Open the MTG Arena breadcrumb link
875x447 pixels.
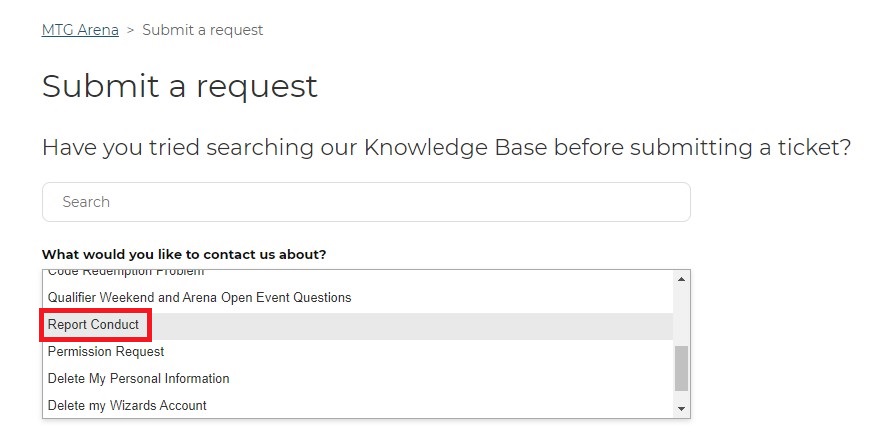tap(80, 30)
